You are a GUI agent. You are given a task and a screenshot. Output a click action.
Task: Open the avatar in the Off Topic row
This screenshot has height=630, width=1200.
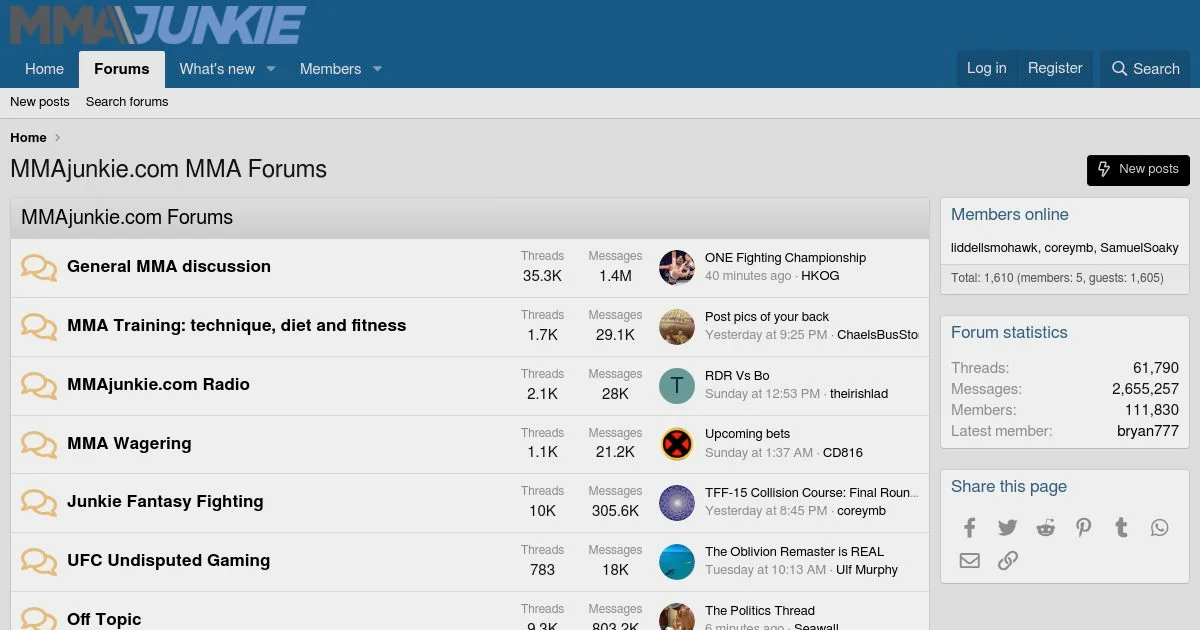coord(677,617)
